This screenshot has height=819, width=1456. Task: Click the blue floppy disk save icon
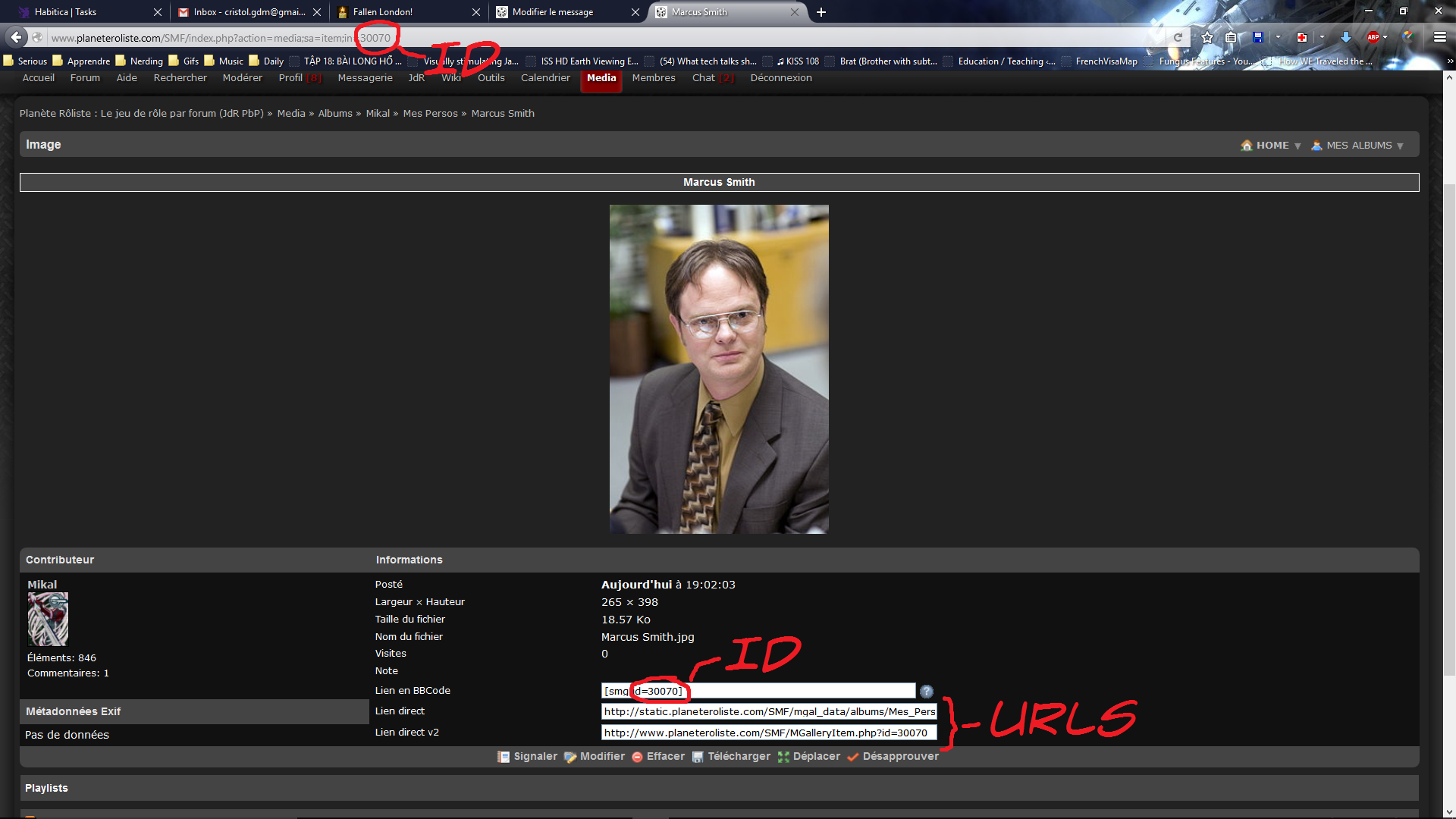point(1258,37)
